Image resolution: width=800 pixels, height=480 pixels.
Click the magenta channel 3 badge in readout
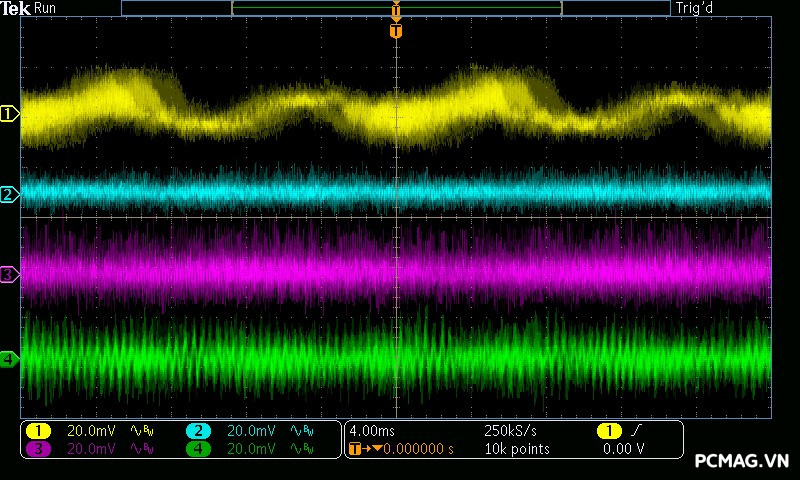pyautogui.click(x=38, y=449)
